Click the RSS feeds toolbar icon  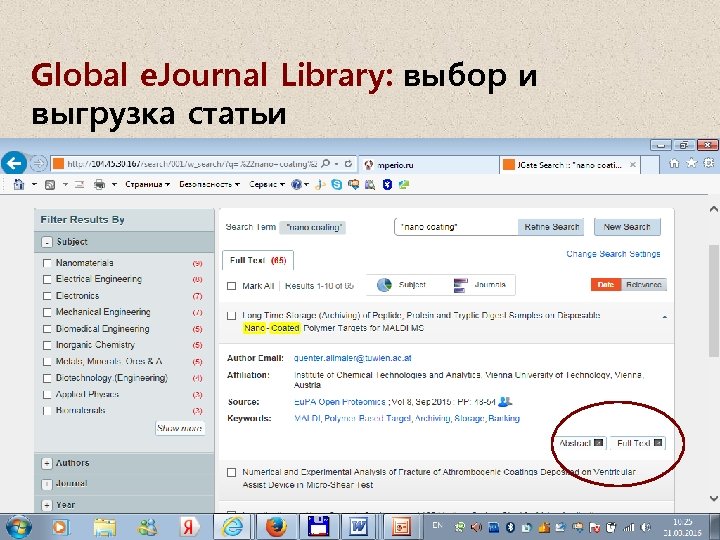pos(50,185)
